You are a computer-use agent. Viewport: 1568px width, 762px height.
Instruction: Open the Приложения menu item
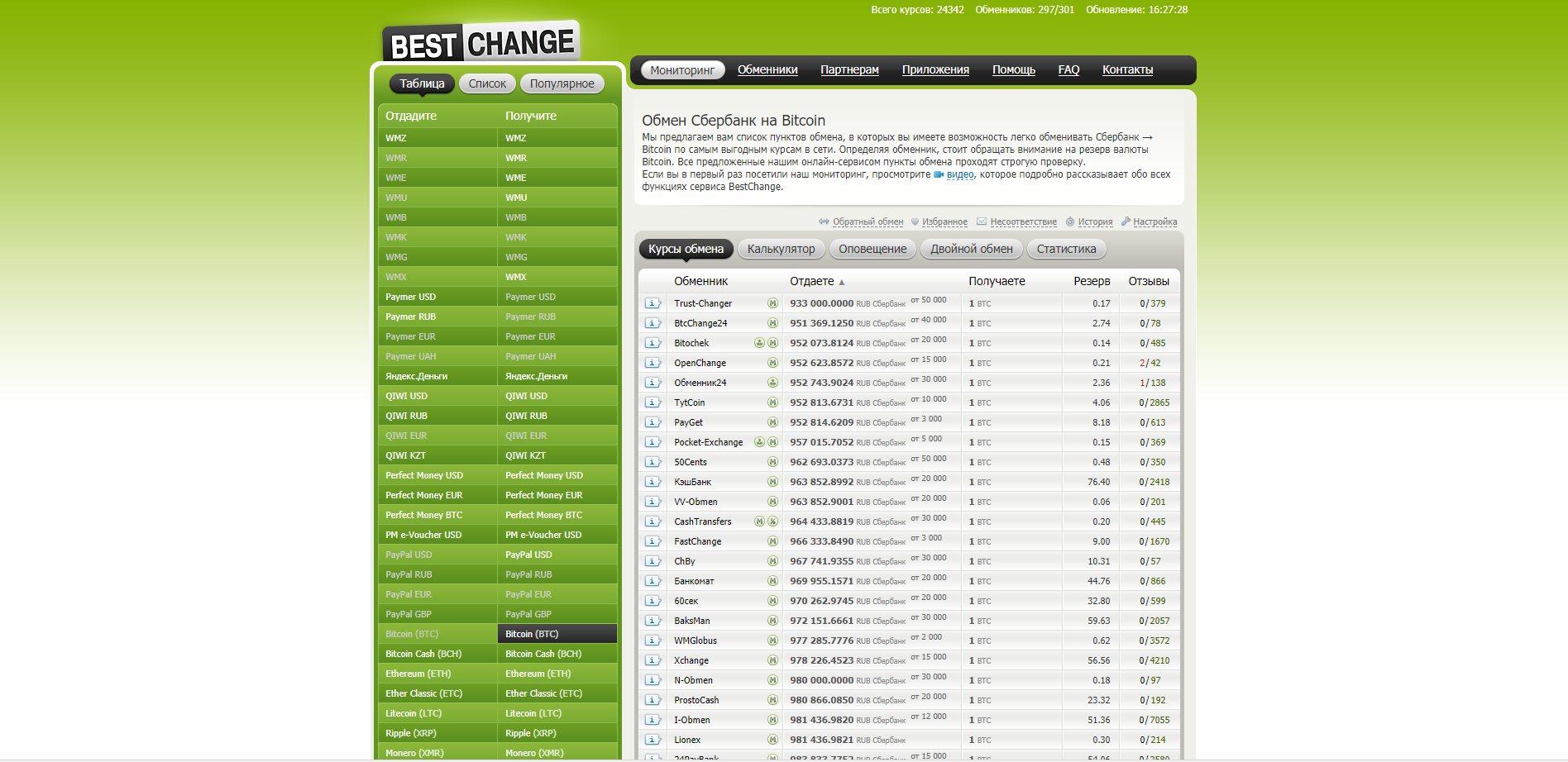[x=935, y=70]
